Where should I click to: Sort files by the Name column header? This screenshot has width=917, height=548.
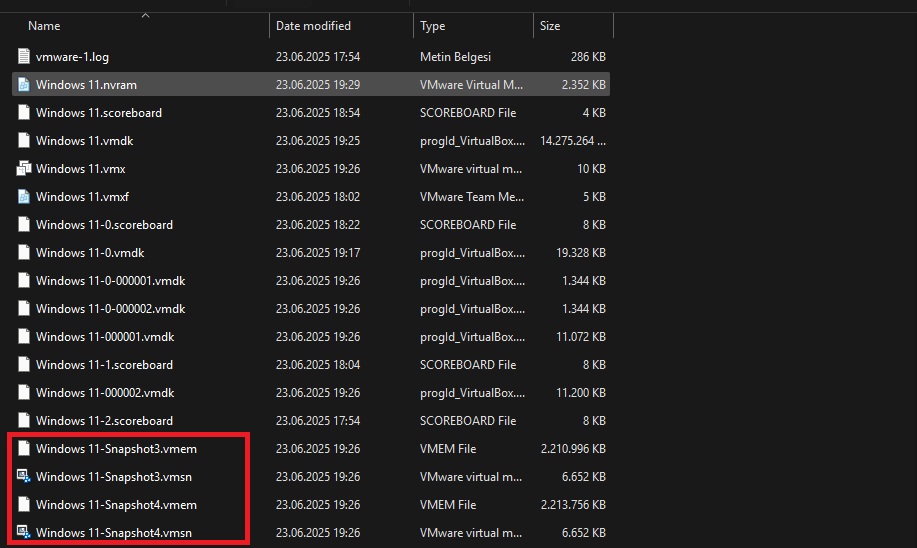(x=44, y=26)
